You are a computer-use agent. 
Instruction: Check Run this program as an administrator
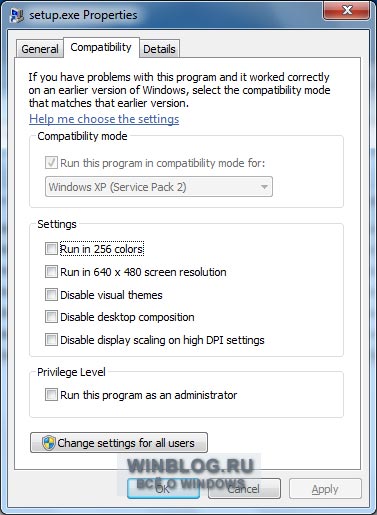[51, 395]
